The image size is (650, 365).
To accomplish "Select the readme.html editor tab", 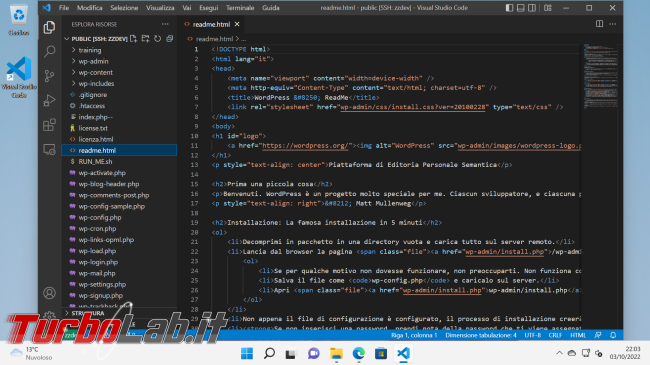I will click(x=211, y=24).
